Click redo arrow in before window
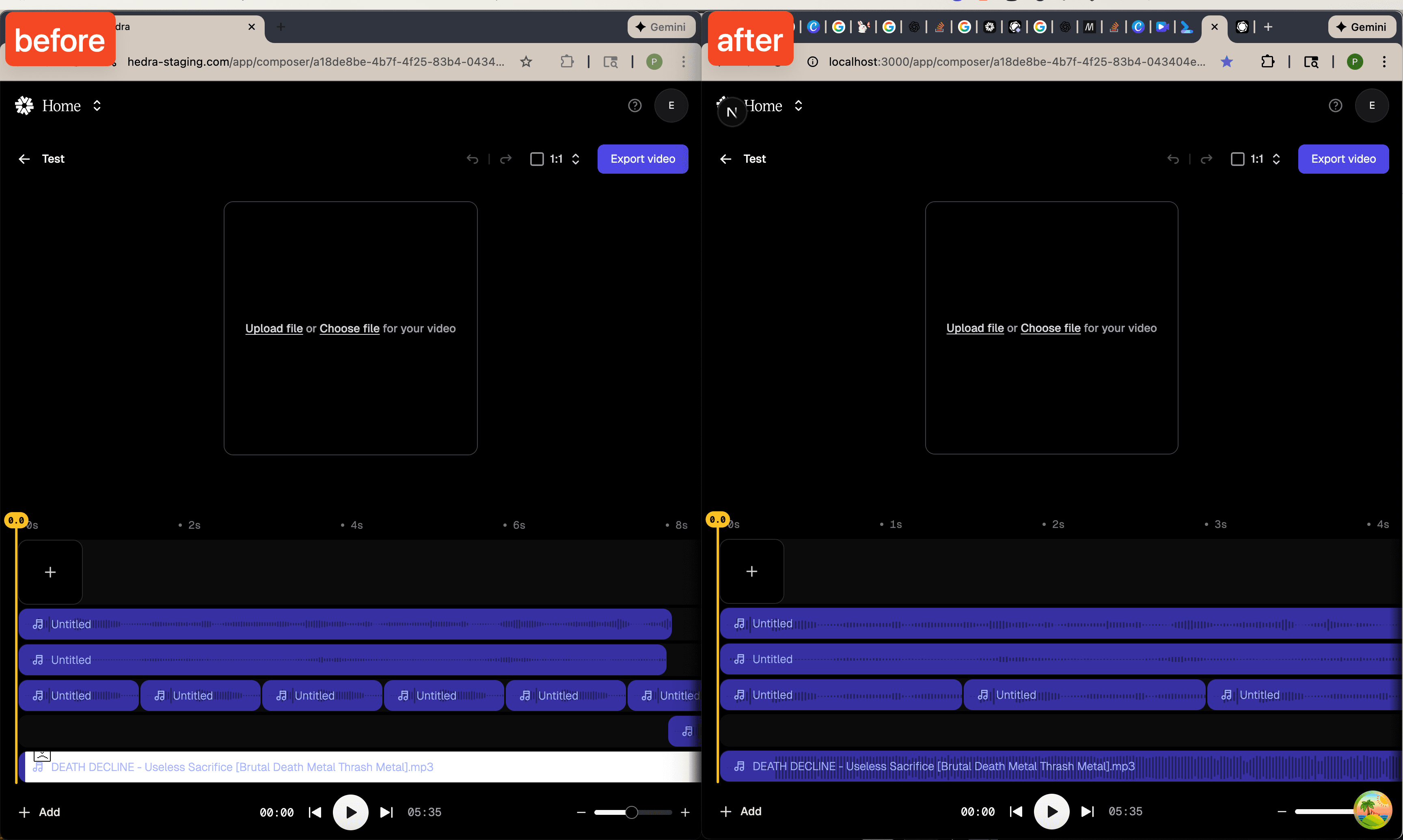Screen dimensions: 1403x840 click(x=505, y=159)
